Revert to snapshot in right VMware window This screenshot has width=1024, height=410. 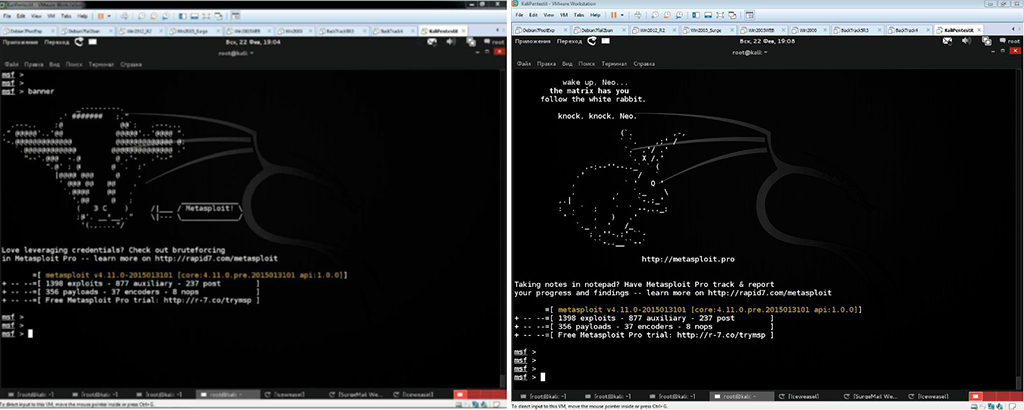coord(667,15)
